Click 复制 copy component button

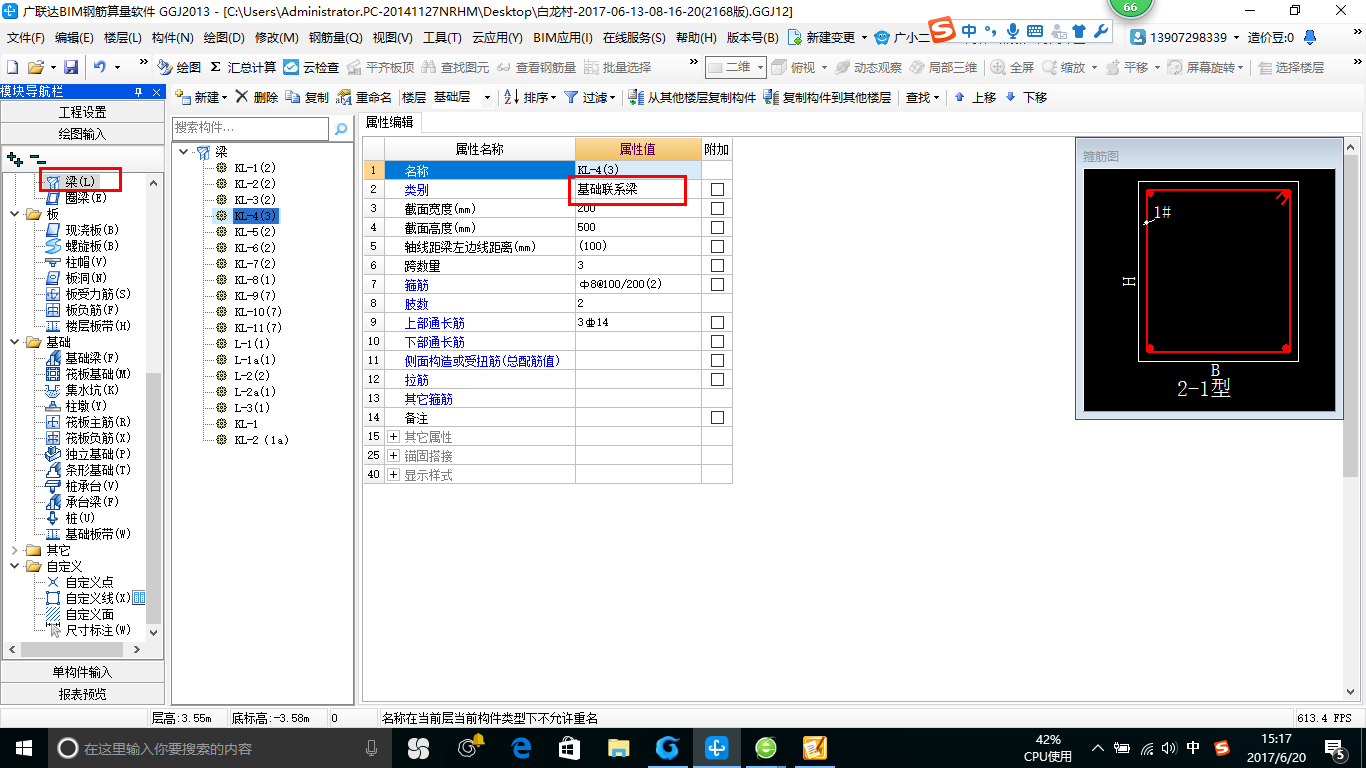(x=307, y=97)
